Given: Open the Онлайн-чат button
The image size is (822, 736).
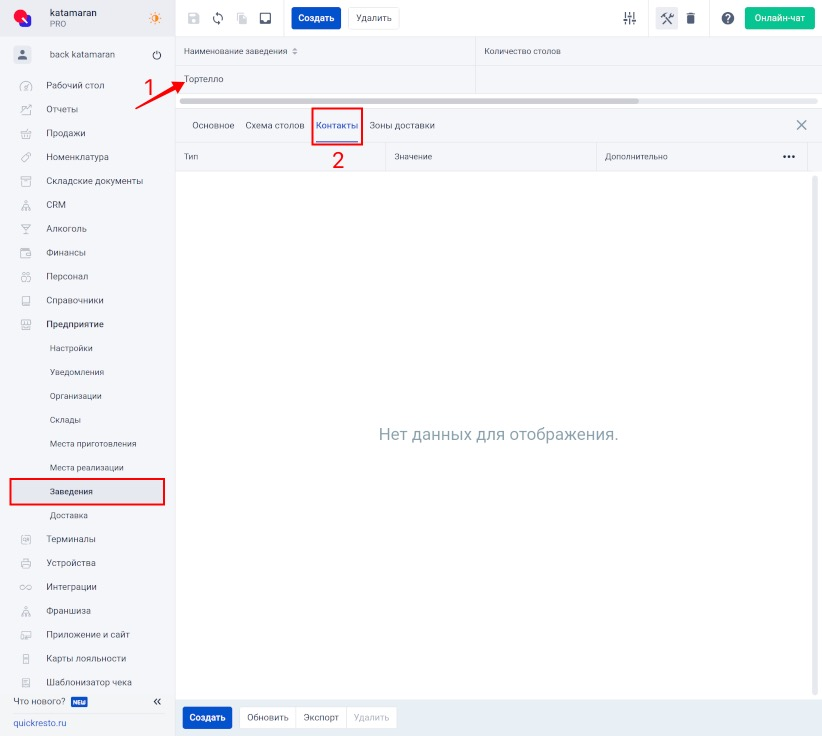Looking at the screenshot, I should [780, 18].
